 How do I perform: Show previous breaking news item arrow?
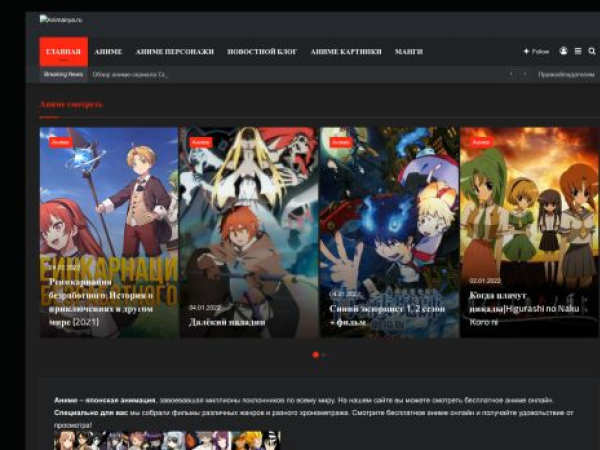[x=511, y=74]
